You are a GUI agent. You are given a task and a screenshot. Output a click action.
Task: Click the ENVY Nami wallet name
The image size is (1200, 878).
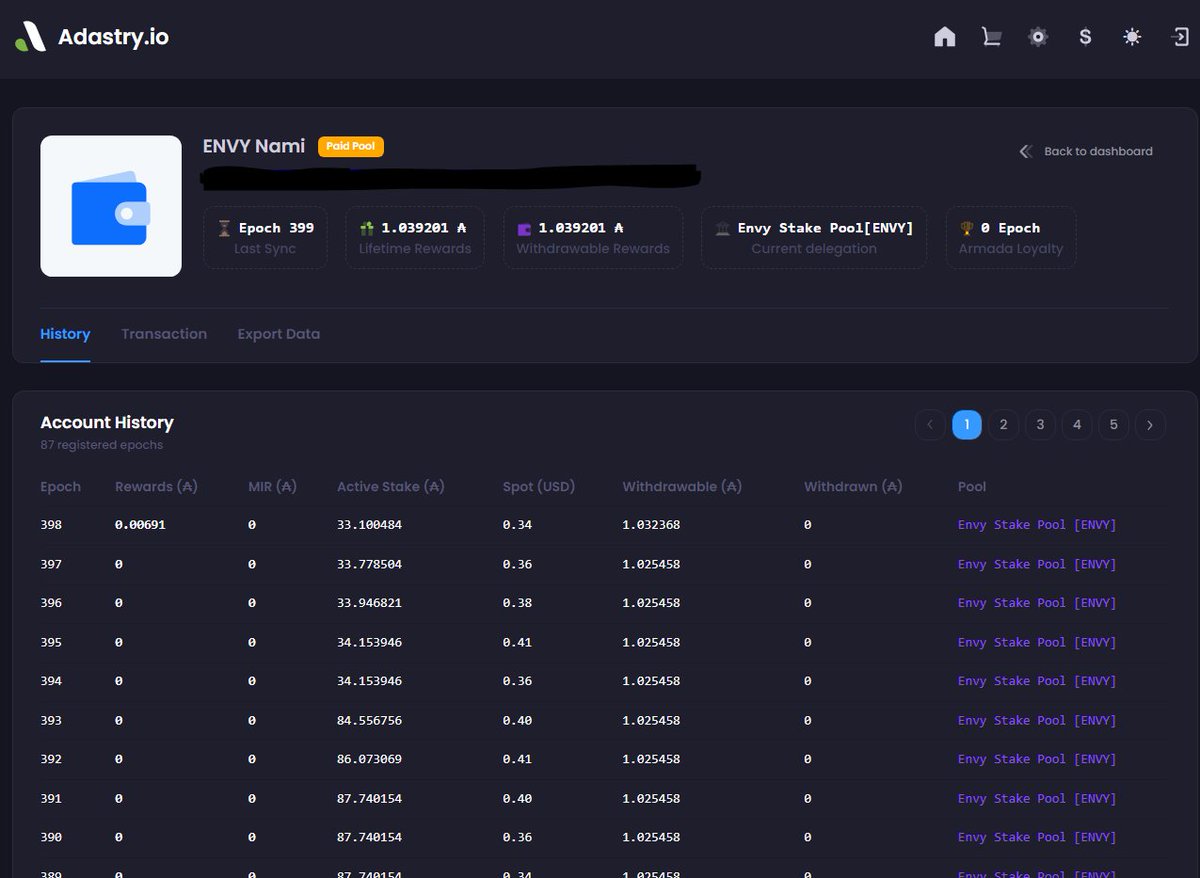[x=254, y=146]
